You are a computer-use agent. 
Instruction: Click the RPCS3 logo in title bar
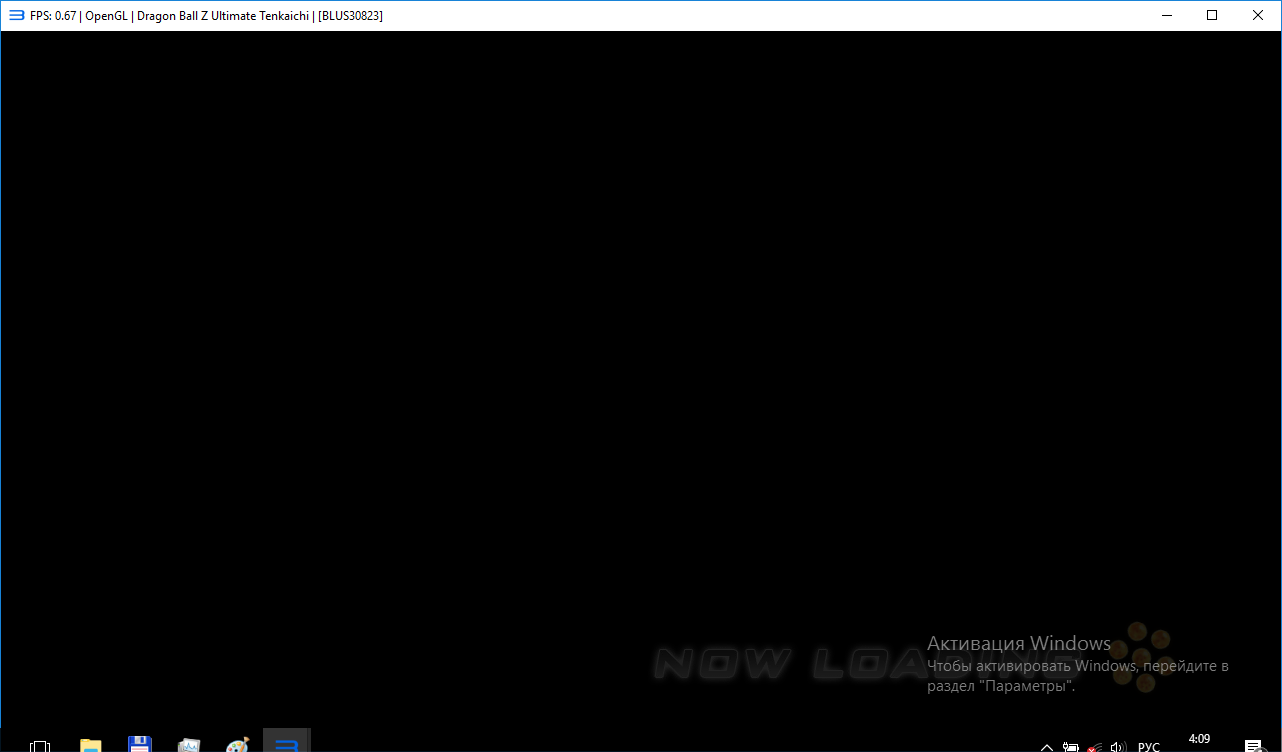click(x=17, y=16)
